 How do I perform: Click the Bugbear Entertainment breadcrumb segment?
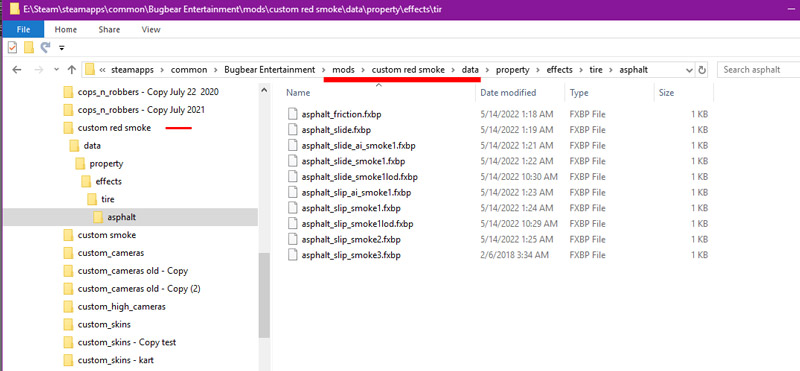click(269, 70)
